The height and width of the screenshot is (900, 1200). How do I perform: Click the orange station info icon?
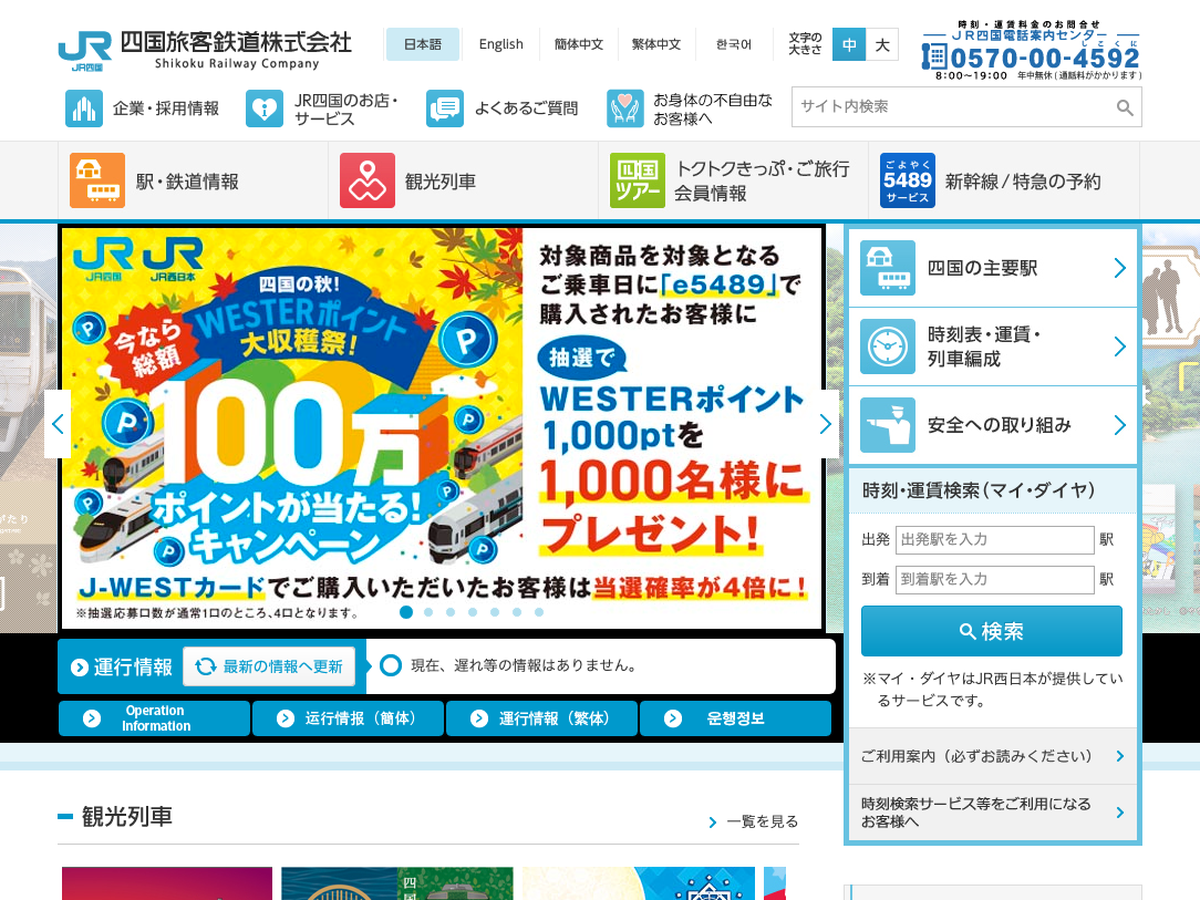click(x=97, y=181)
